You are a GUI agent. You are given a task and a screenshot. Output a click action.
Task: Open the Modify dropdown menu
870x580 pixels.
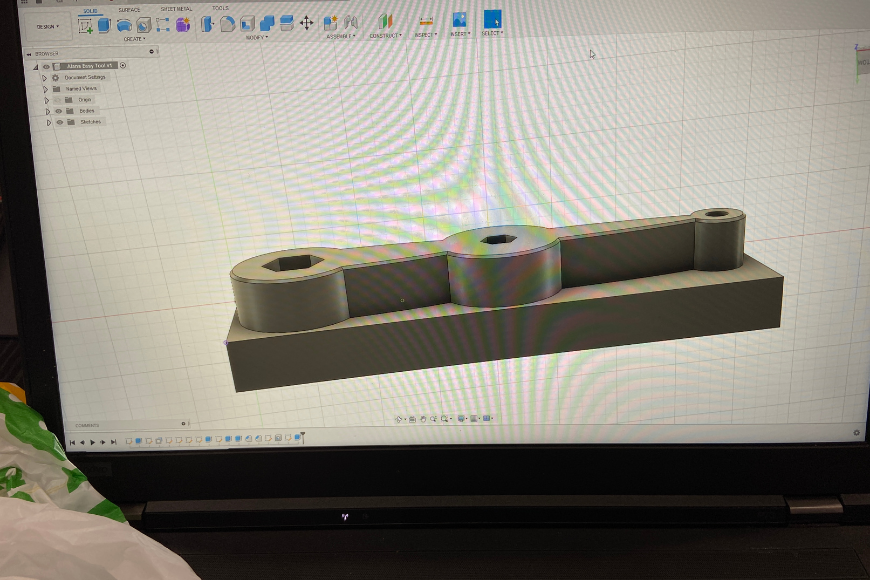[256, 37]
